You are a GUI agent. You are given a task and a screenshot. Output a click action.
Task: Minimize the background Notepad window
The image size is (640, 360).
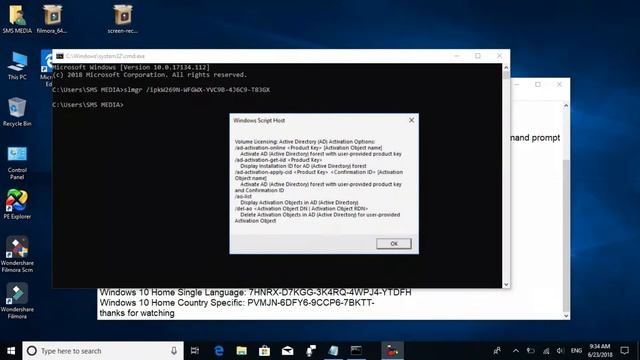517,84
